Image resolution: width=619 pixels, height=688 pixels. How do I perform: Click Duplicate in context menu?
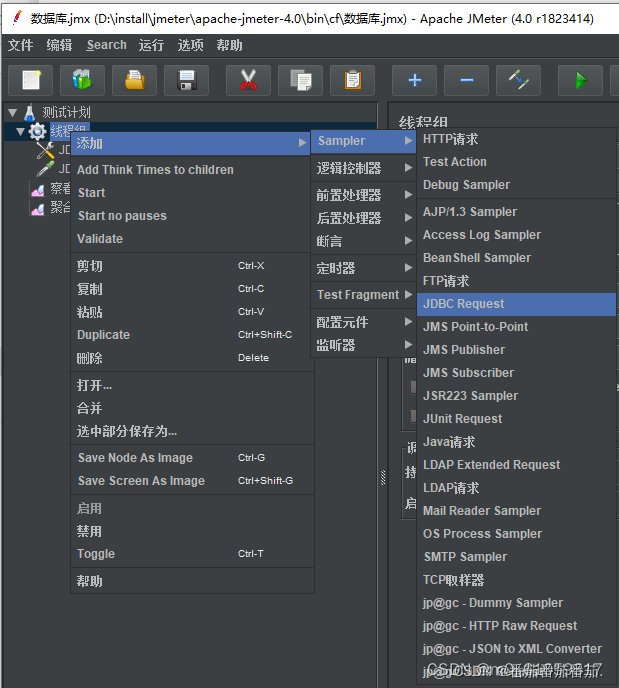pos(190,335)
